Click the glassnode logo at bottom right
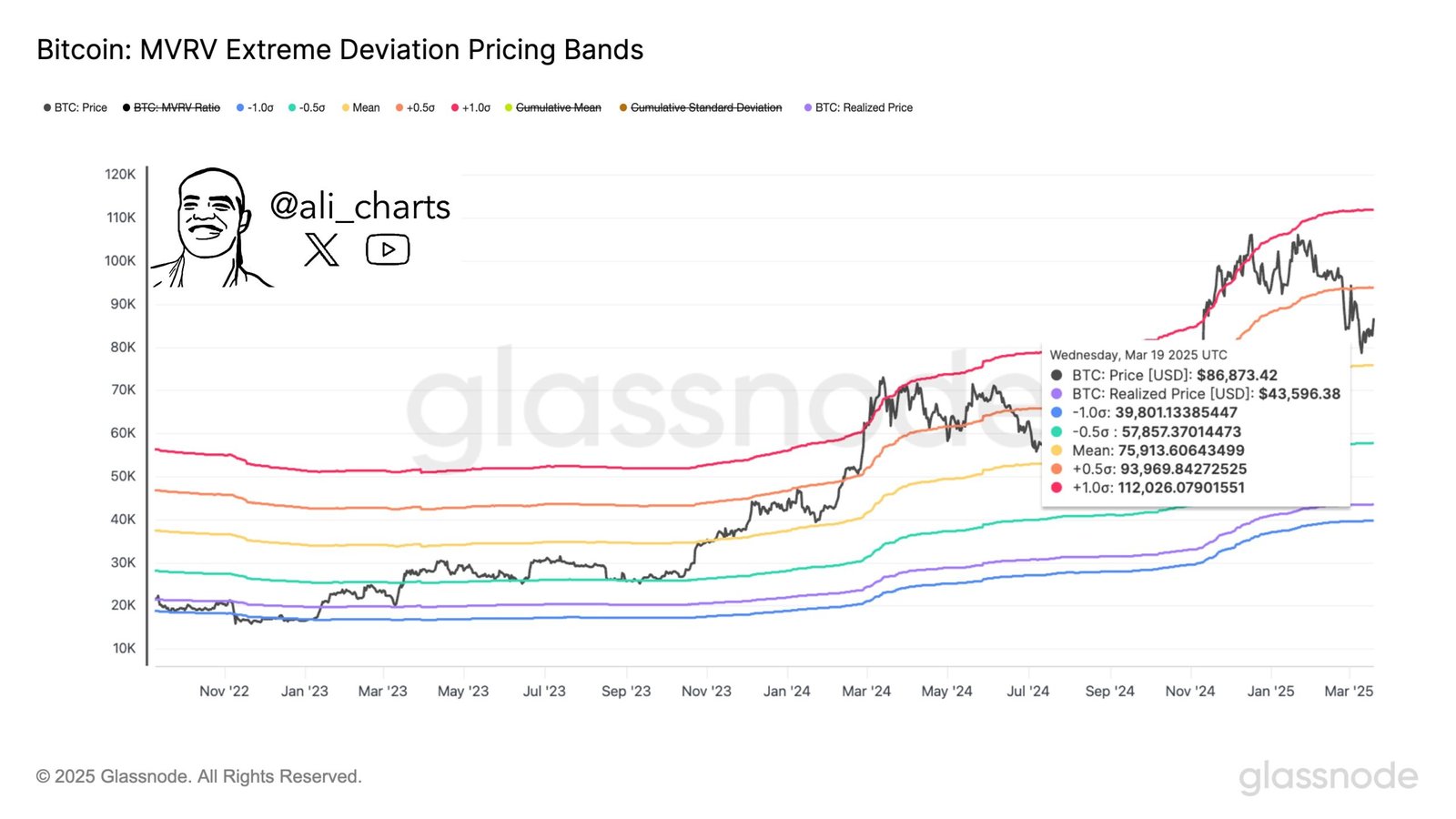Screen dimensions: 1456x819 pyautogui.click(x=1328, y=776)
